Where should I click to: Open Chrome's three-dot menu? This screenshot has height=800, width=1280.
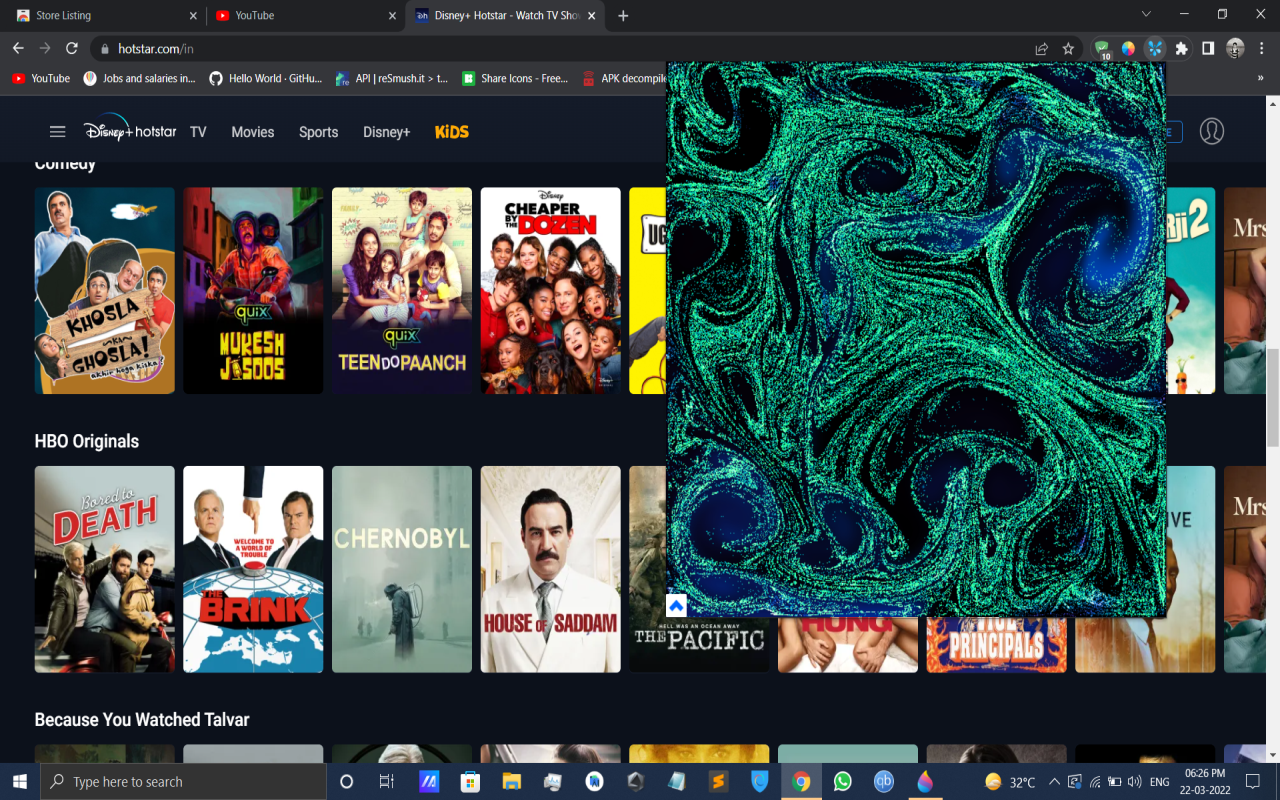(x=1262, y=48)
